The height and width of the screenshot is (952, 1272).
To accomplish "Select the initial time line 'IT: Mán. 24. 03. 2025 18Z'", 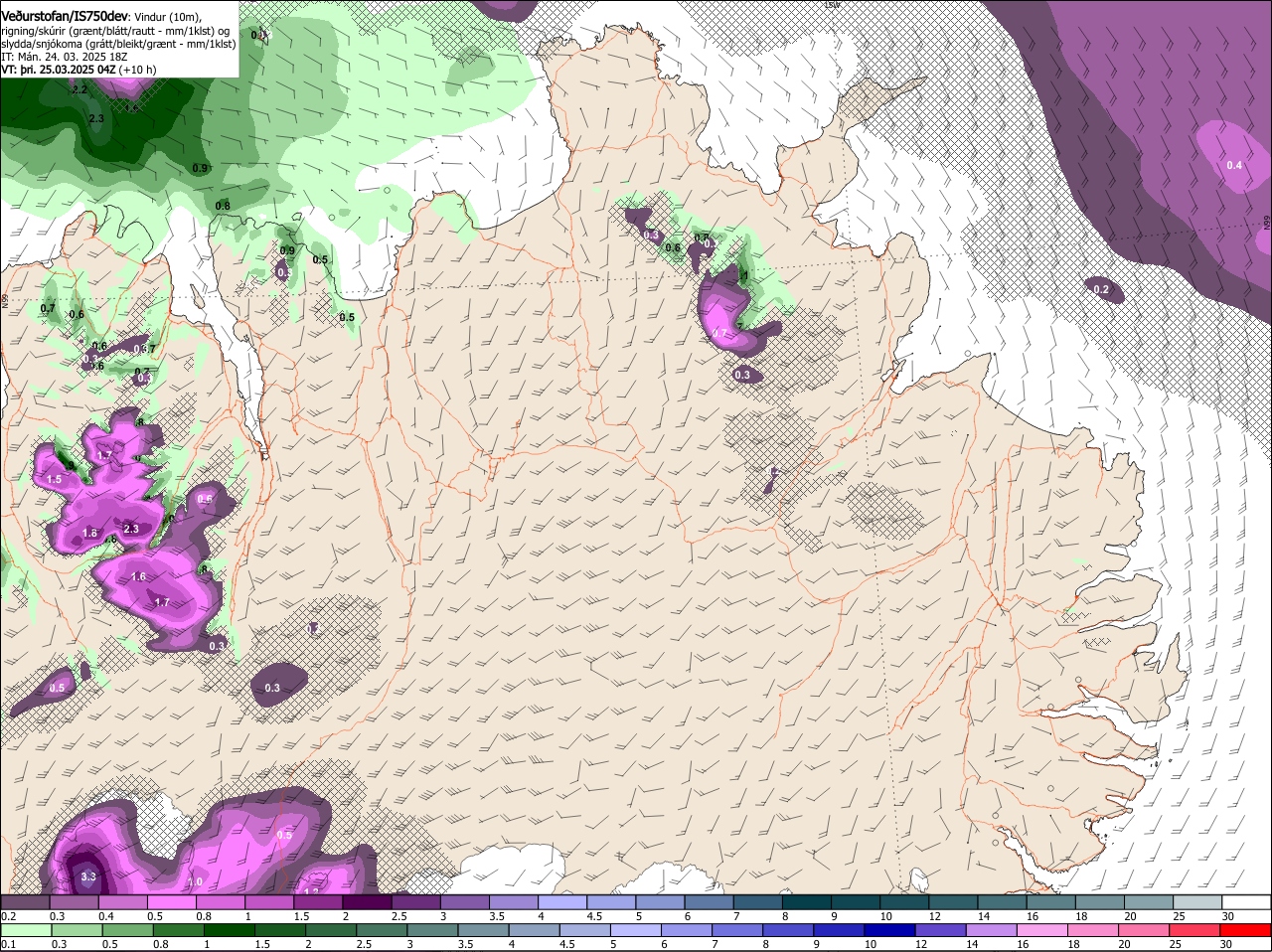I will [x=64, y=57].
